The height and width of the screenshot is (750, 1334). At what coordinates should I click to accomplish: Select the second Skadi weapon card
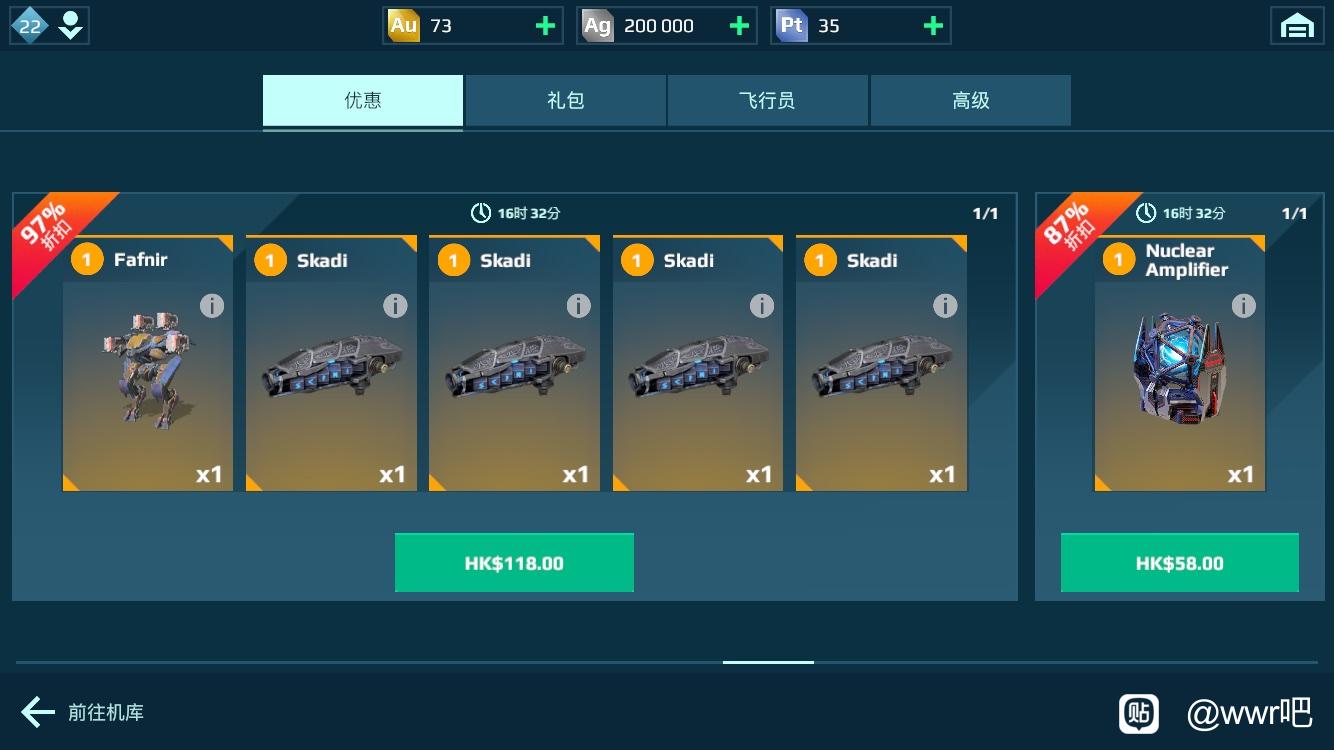click(x=514, y=365)
